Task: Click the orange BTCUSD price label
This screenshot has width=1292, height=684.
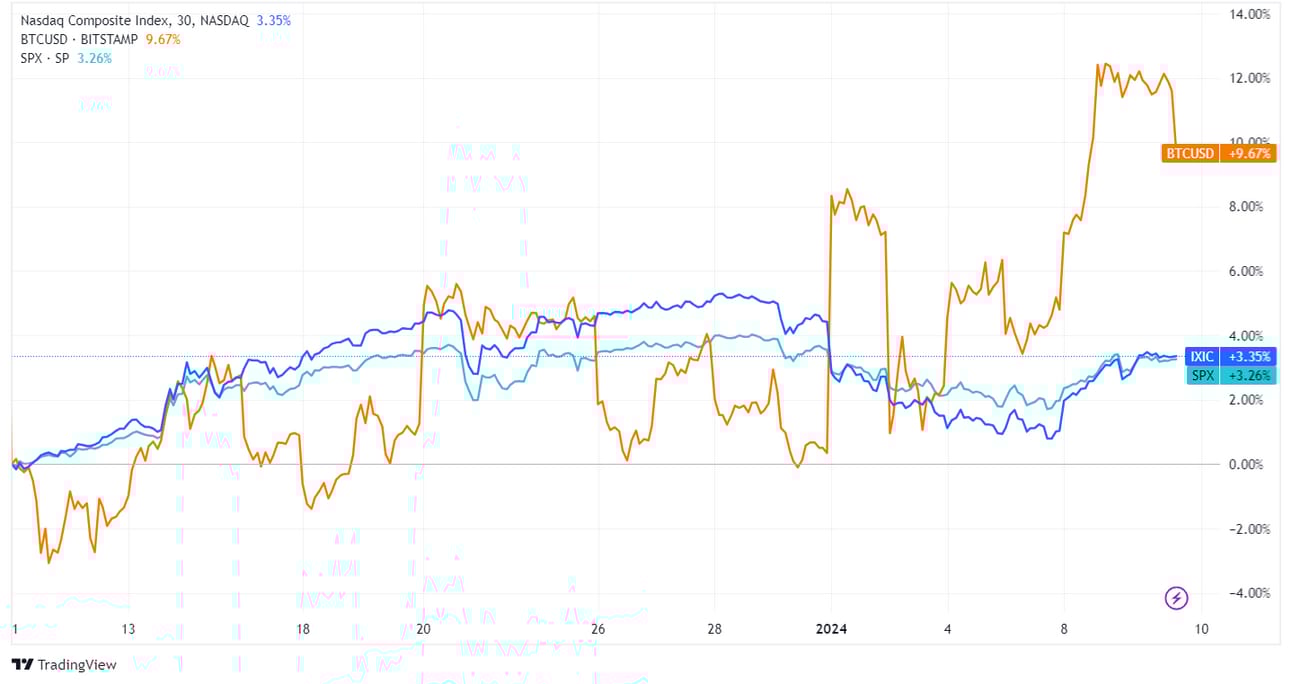Action: (1190, 153)
